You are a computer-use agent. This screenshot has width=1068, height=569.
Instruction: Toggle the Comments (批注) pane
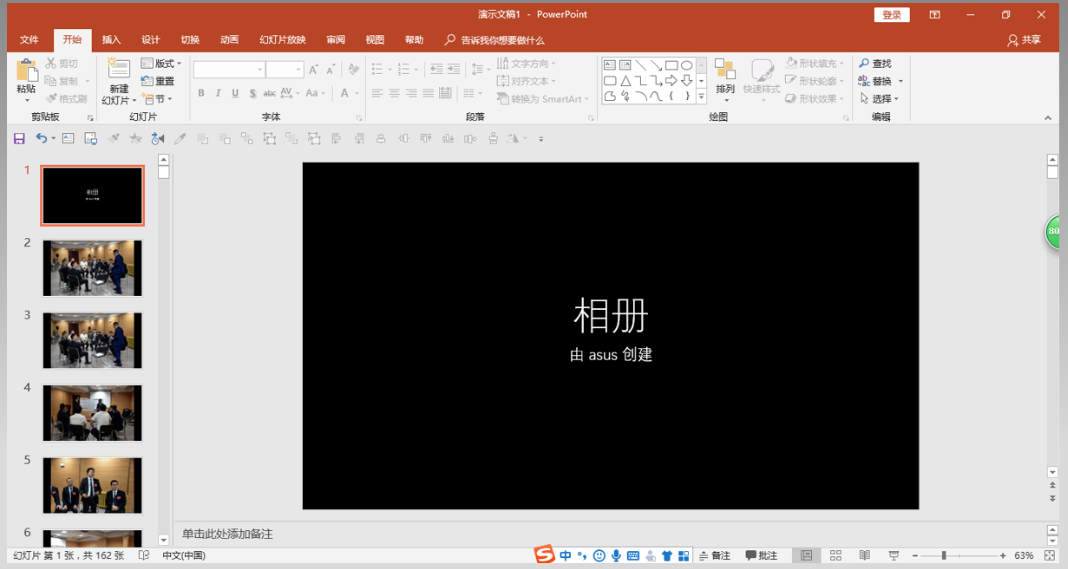[x=761, y=555]
